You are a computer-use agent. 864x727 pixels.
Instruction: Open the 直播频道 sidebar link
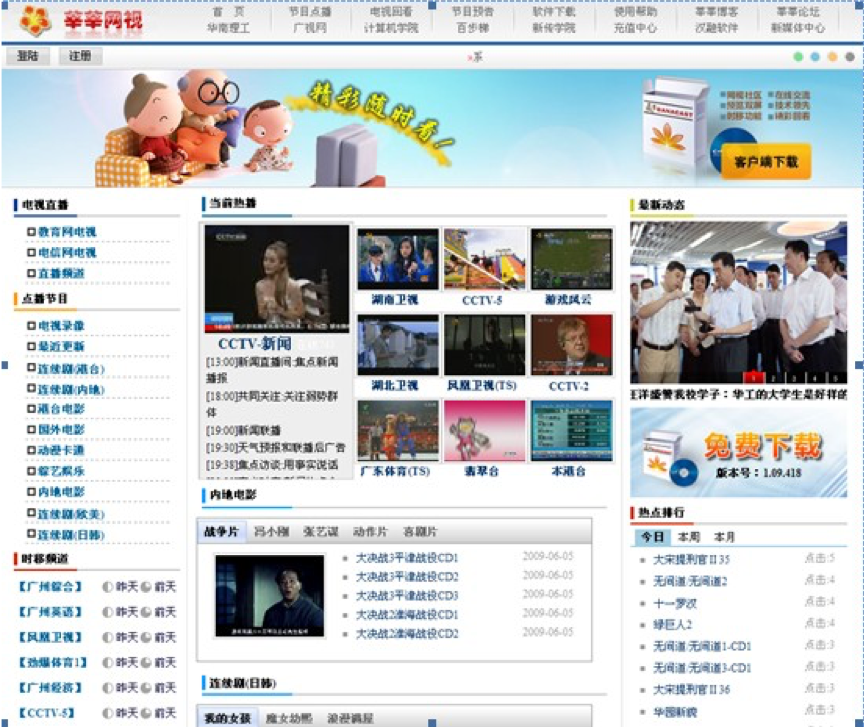[x=61, y=273]
